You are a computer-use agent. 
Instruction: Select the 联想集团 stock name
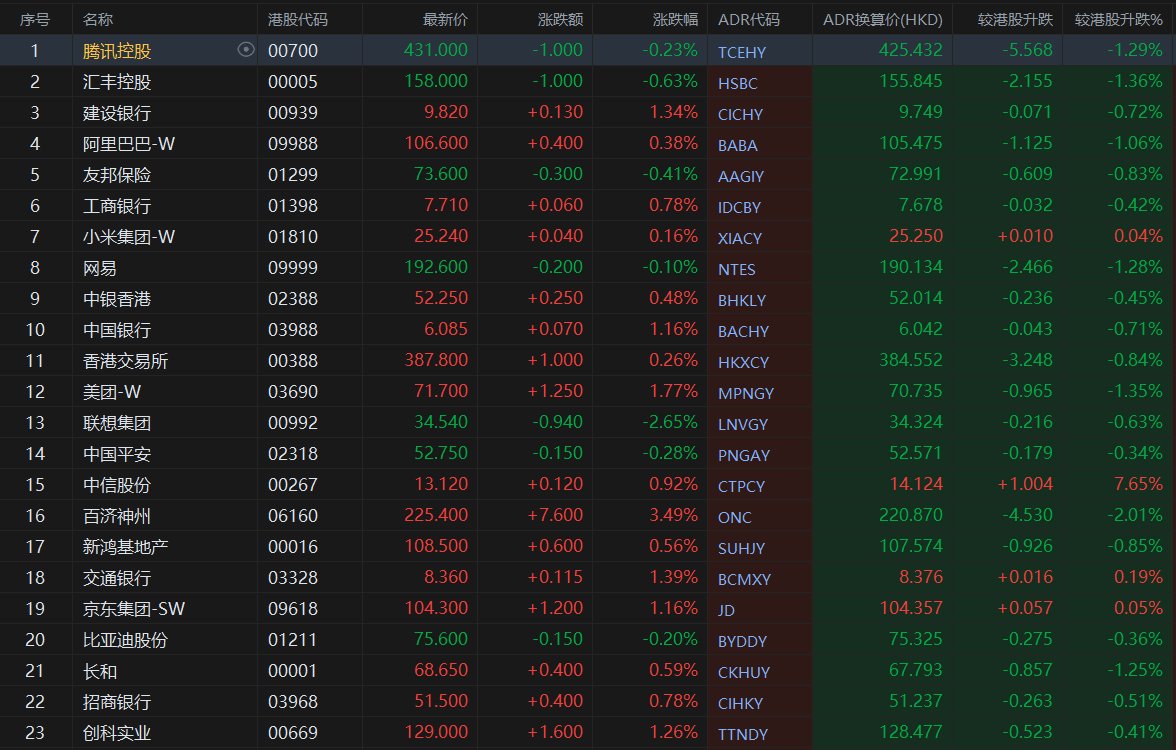point(117,423)
